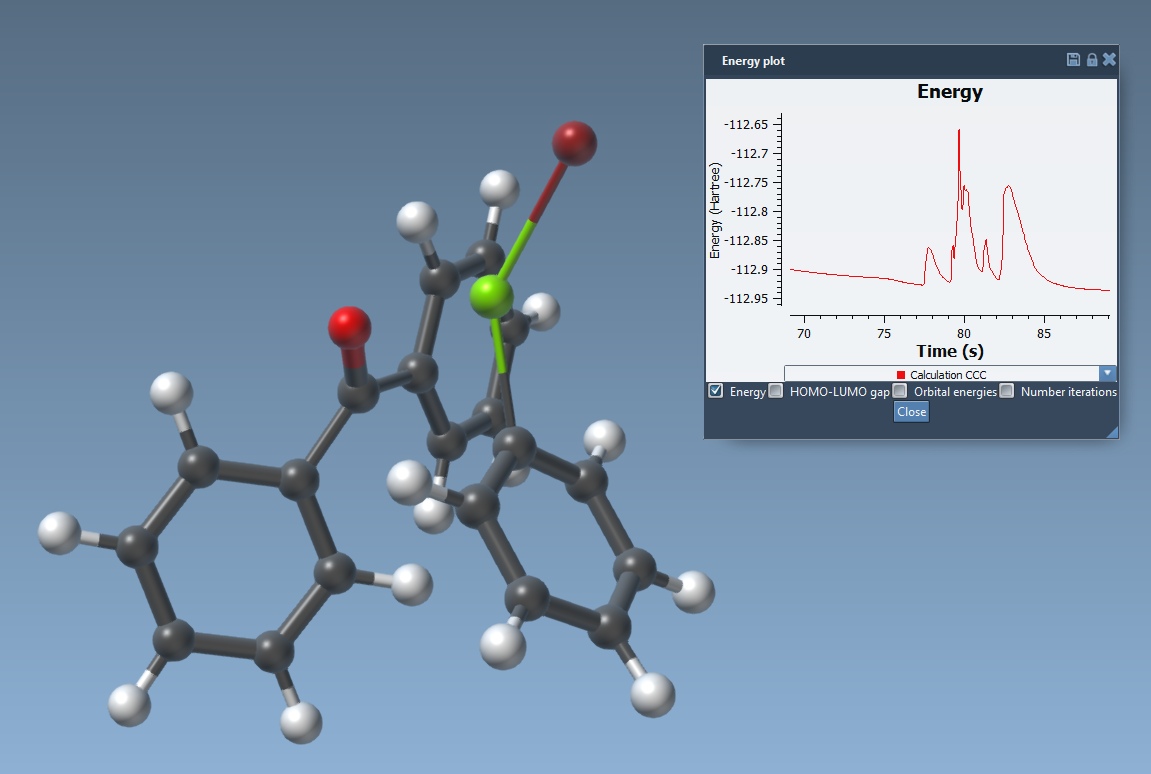Enable the Orbital energies checkbox
1151x774 pixels.
click(x=900, y=391)
